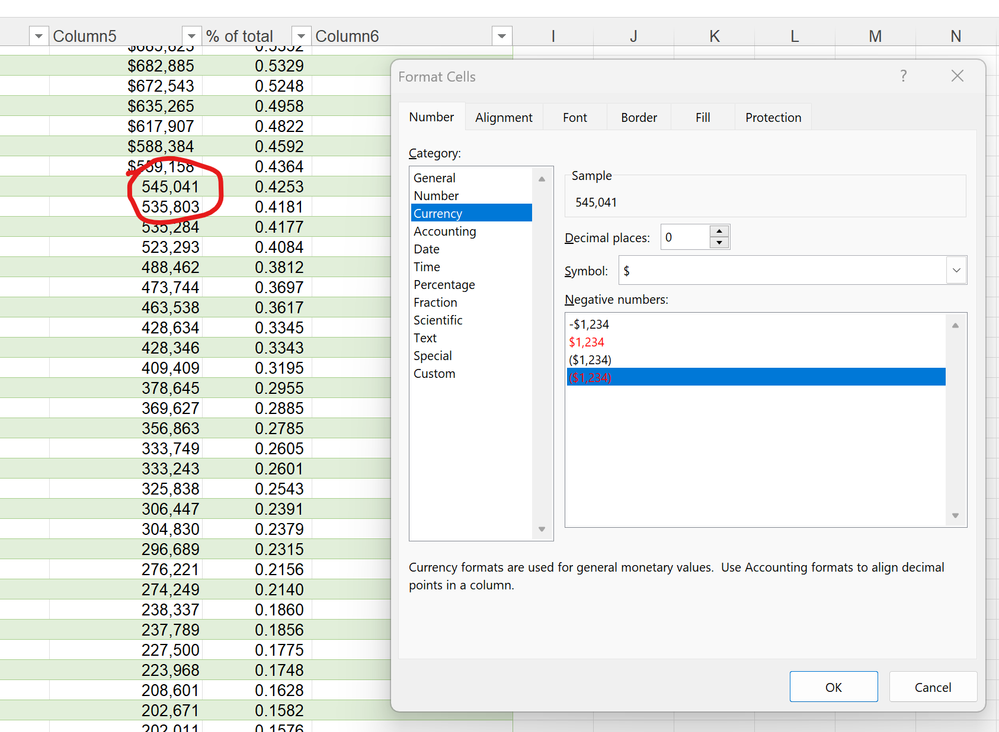The height and width of the screenshot is (732, 999).
Task: Select Accounting category
Action: pyautogui.click(x=471, y=231)
